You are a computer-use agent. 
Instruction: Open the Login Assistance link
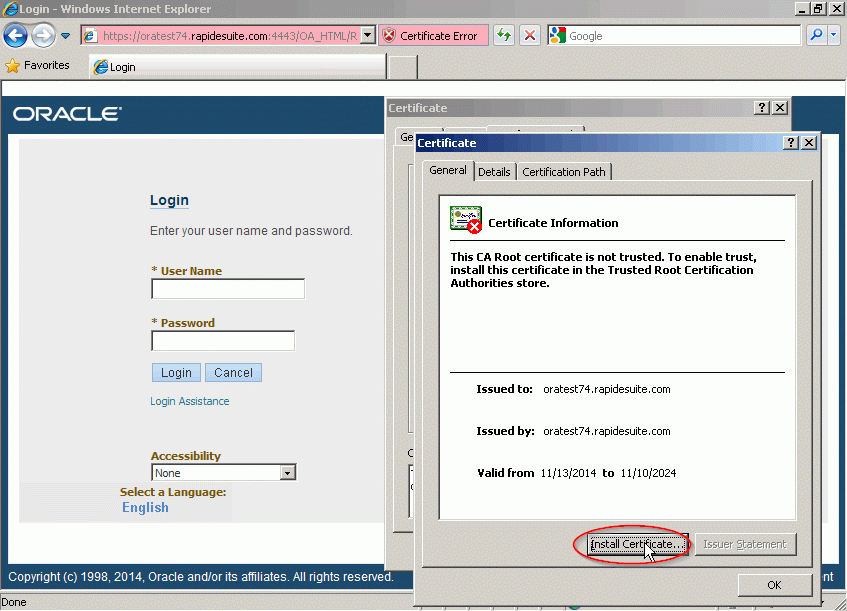190,401
